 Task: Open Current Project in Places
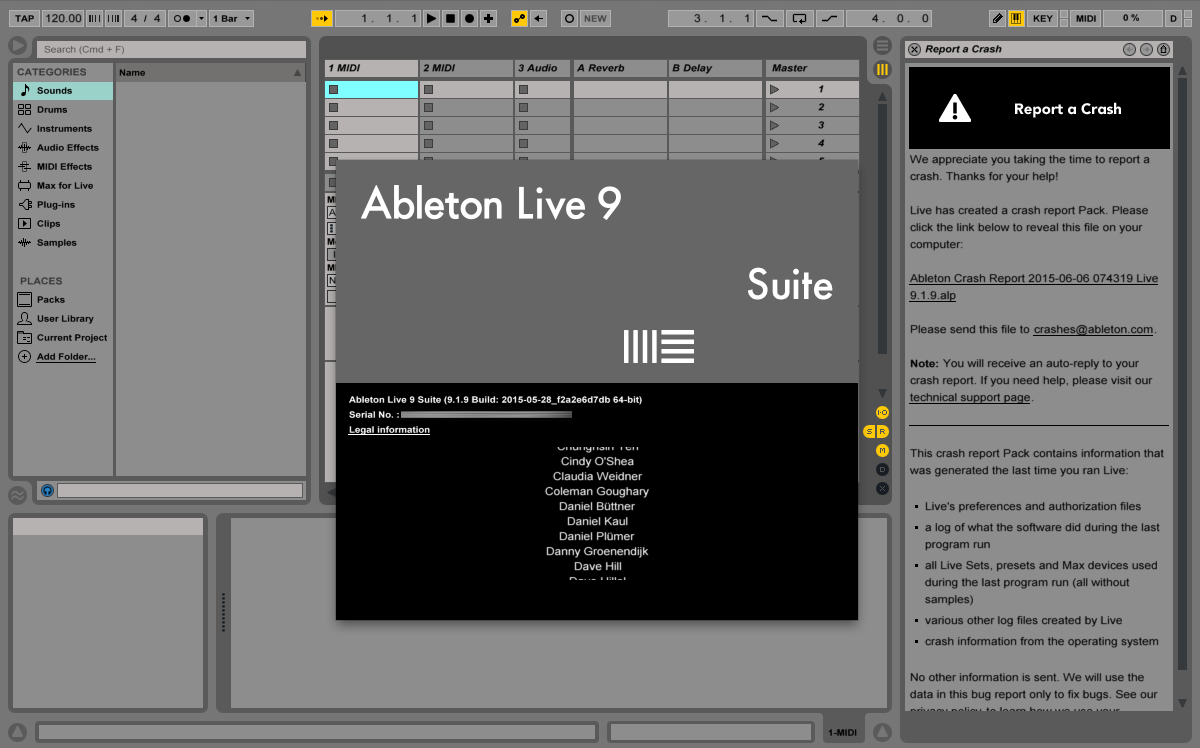coord(63,338)
